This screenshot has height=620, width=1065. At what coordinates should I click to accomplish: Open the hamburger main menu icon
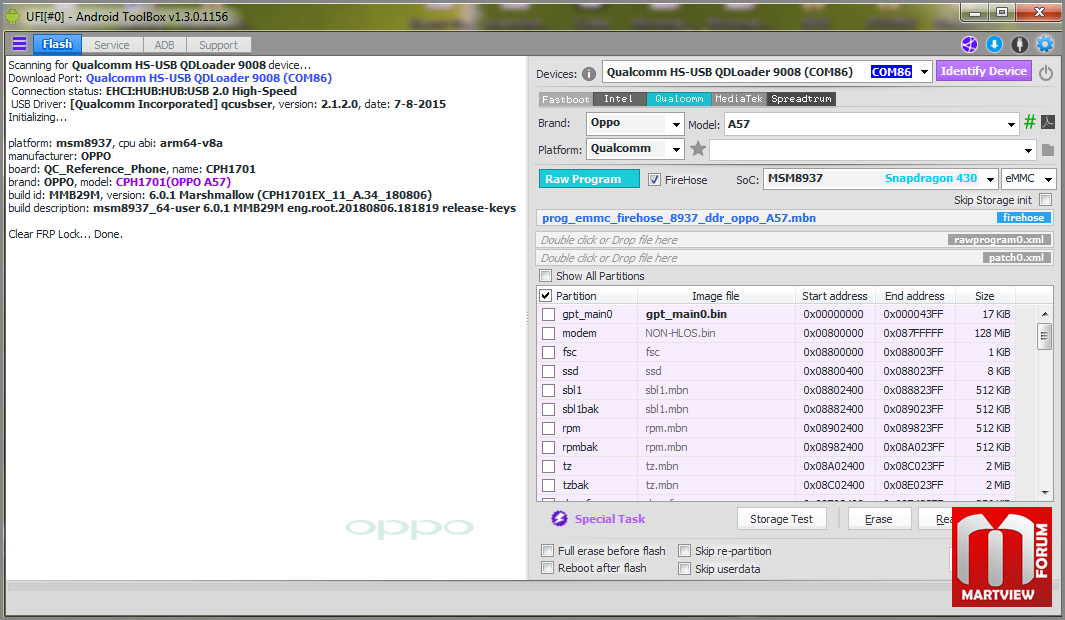[19, 44]
